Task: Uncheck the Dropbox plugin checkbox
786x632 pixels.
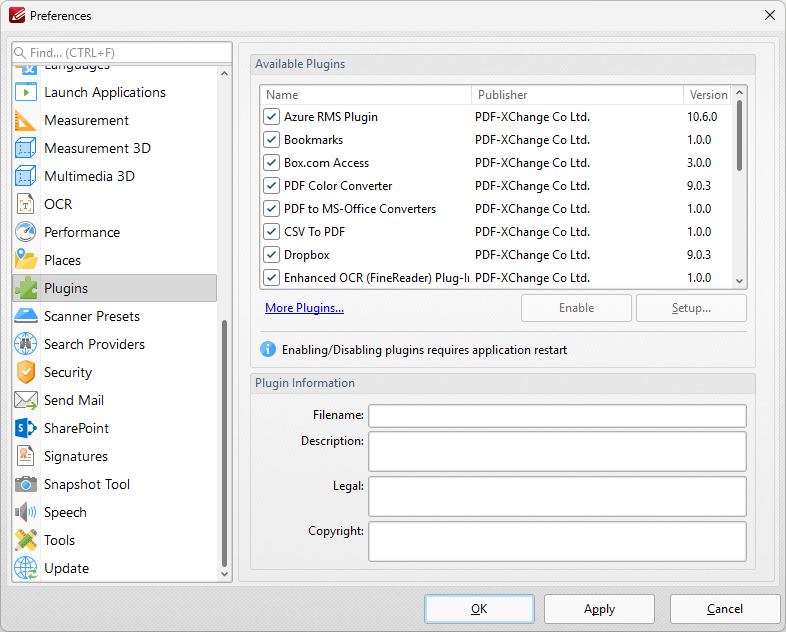Action: click(271, 255)
